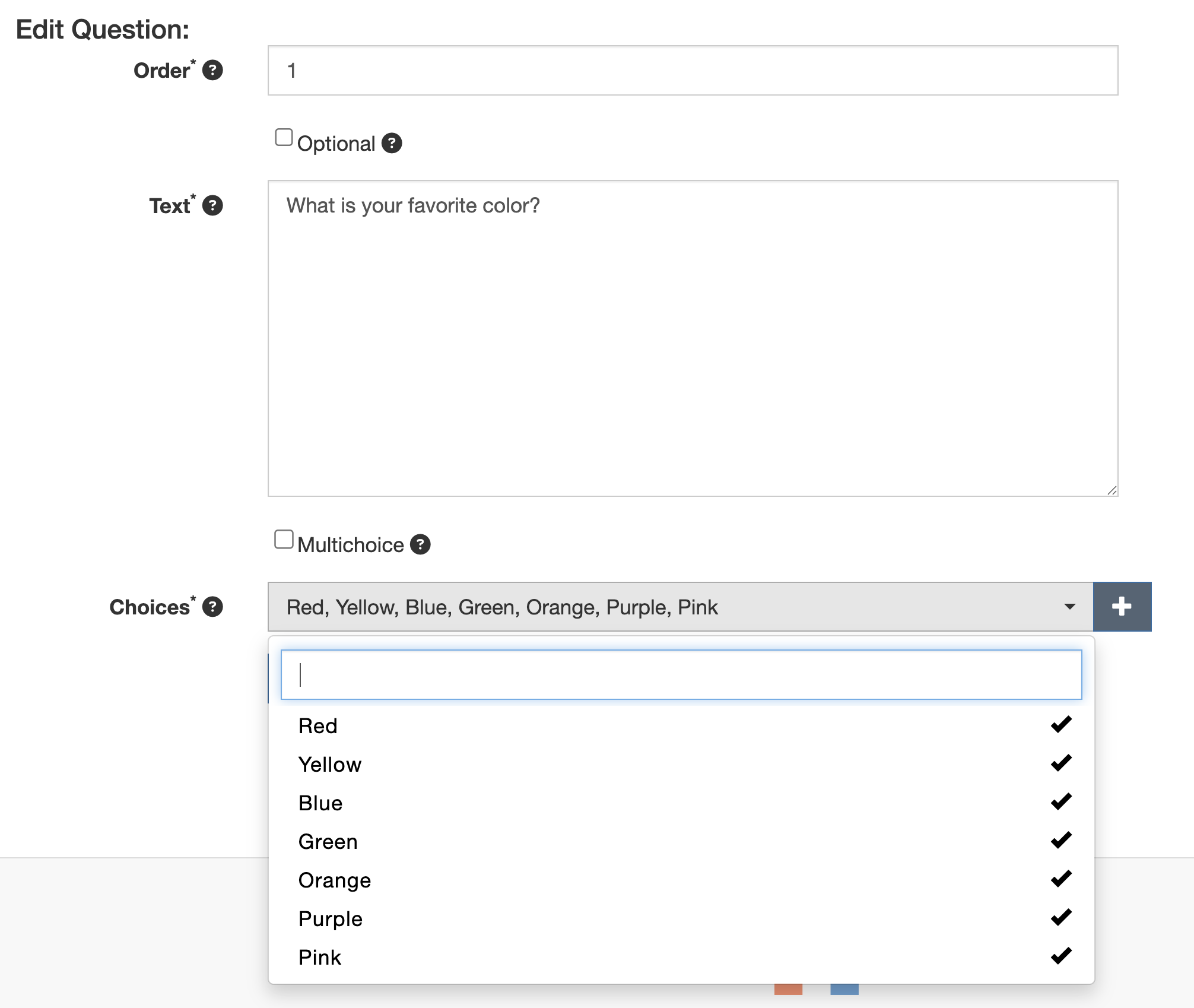Click into the question Text textarea

pos(693,338)
